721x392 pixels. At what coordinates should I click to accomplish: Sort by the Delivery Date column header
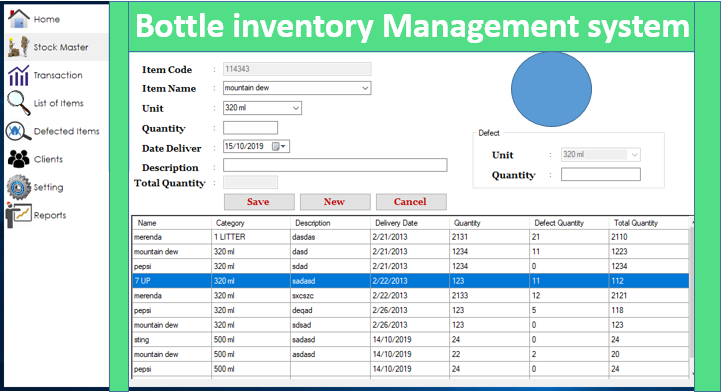pos(410,223)
